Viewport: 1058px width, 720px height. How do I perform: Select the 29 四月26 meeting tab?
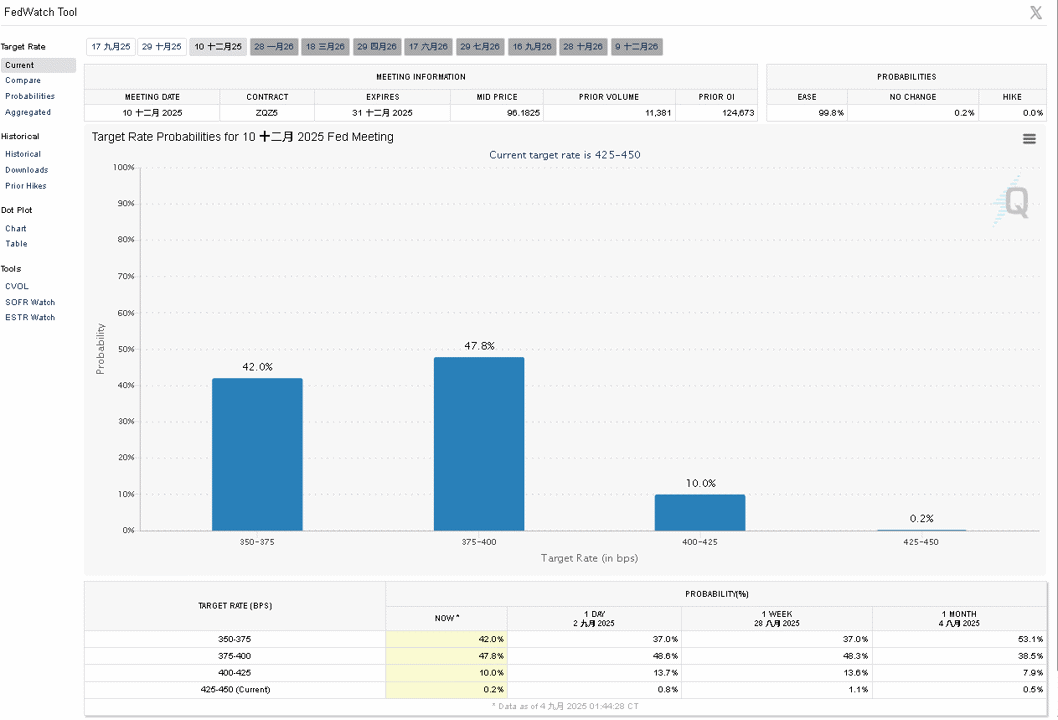click(x=377, y=47)
